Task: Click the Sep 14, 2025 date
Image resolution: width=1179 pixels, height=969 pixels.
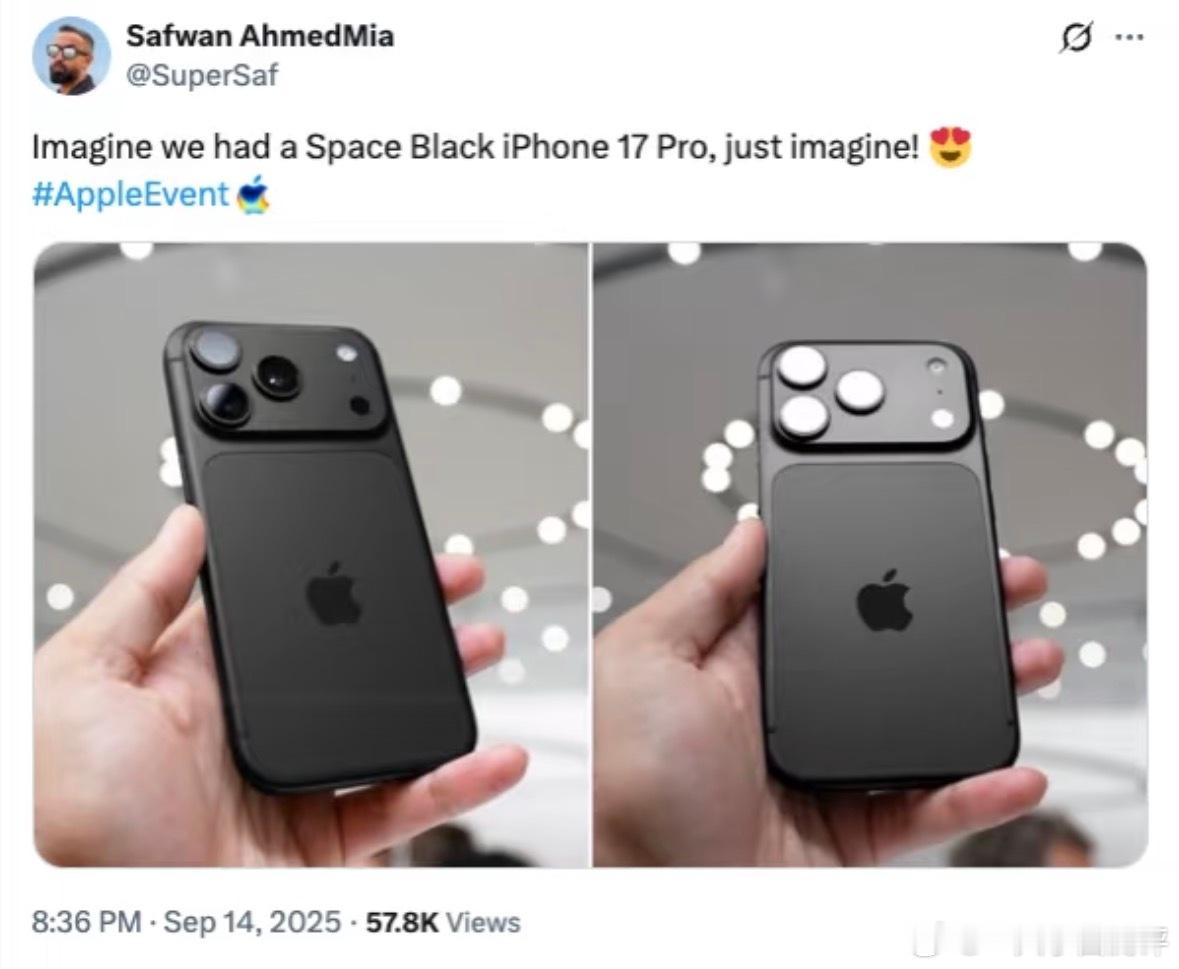Action: click(x=252, y=922)
